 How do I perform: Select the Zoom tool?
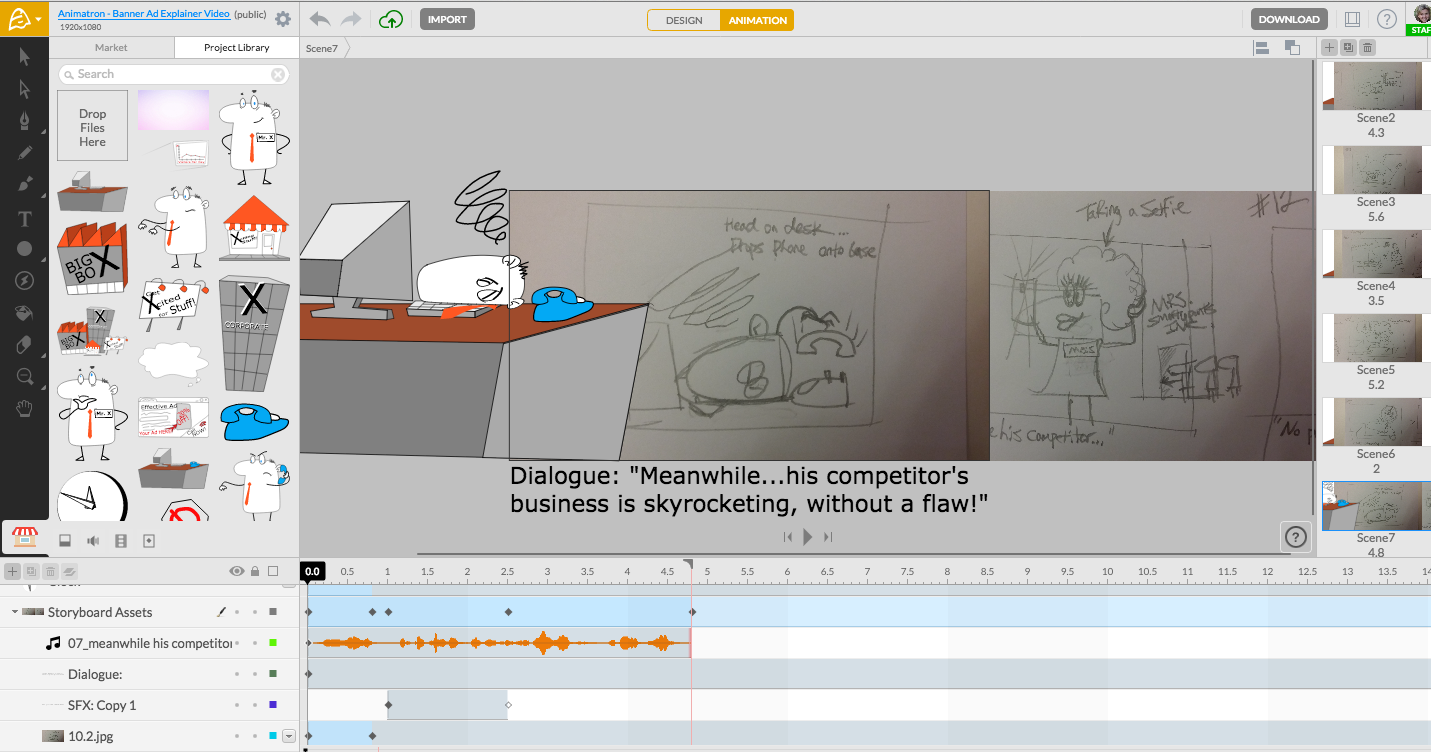click(x=24, y=377)
